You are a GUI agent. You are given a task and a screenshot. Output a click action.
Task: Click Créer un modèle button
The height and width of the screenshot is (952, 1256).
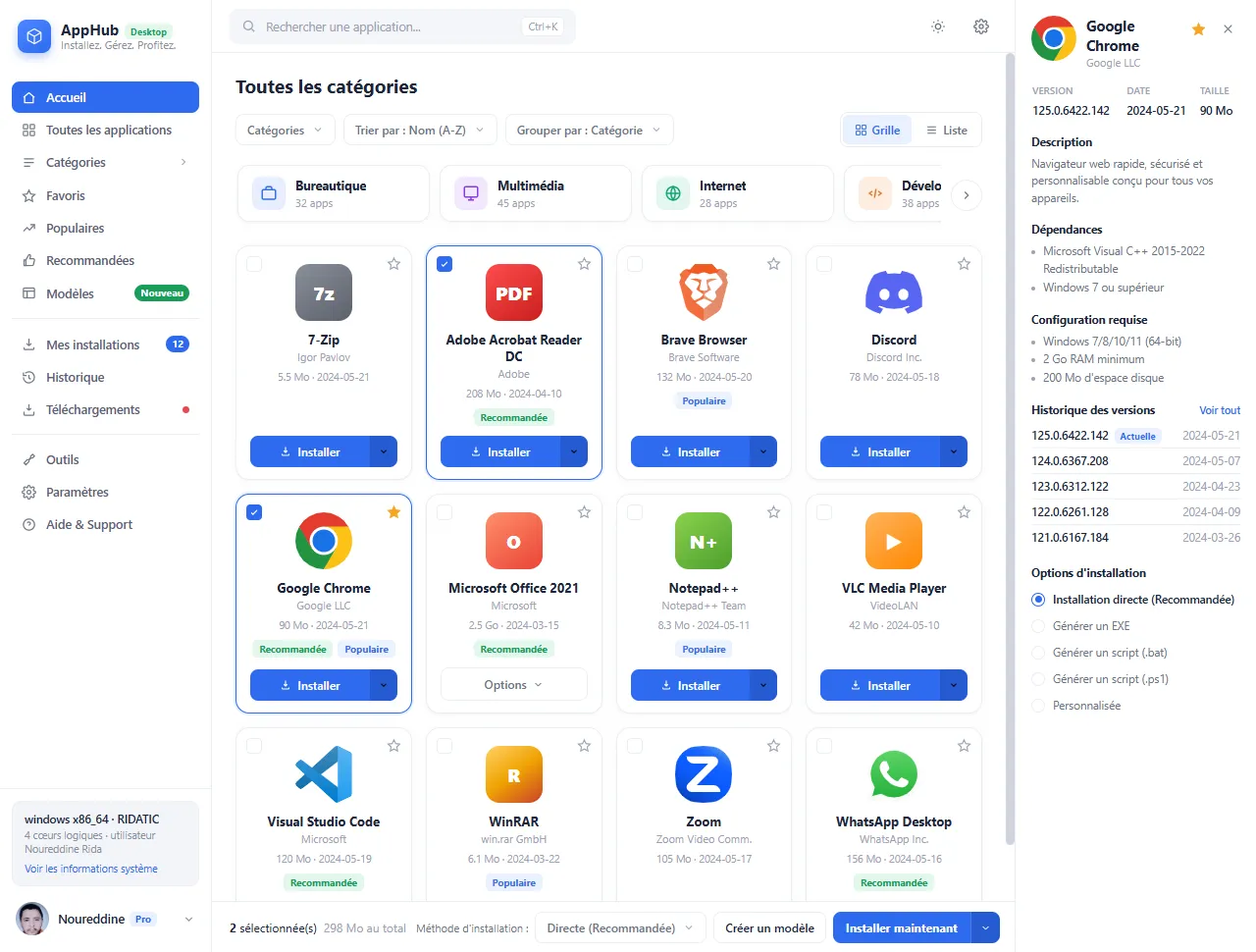(x=769, y=927)
